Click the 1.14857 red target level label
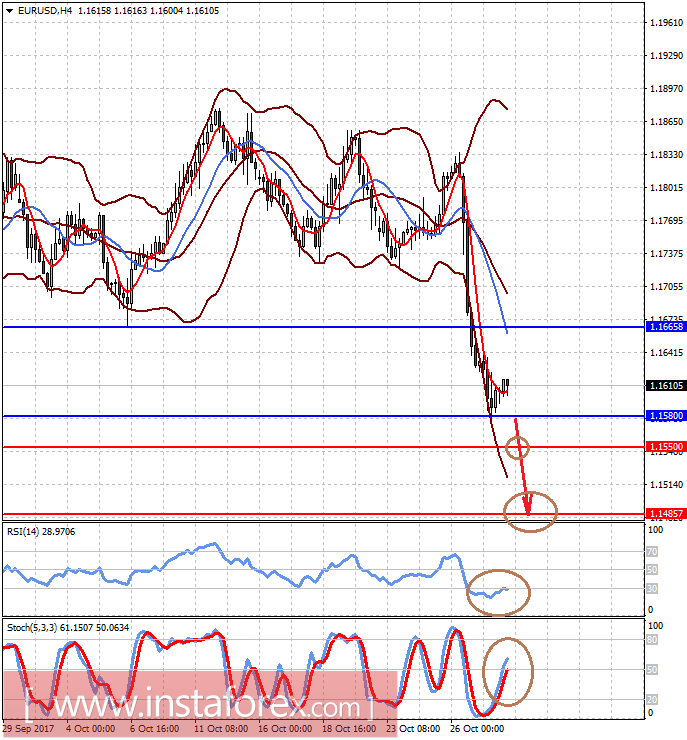This screenshot has height=740, width=687. tap(663, 514)
